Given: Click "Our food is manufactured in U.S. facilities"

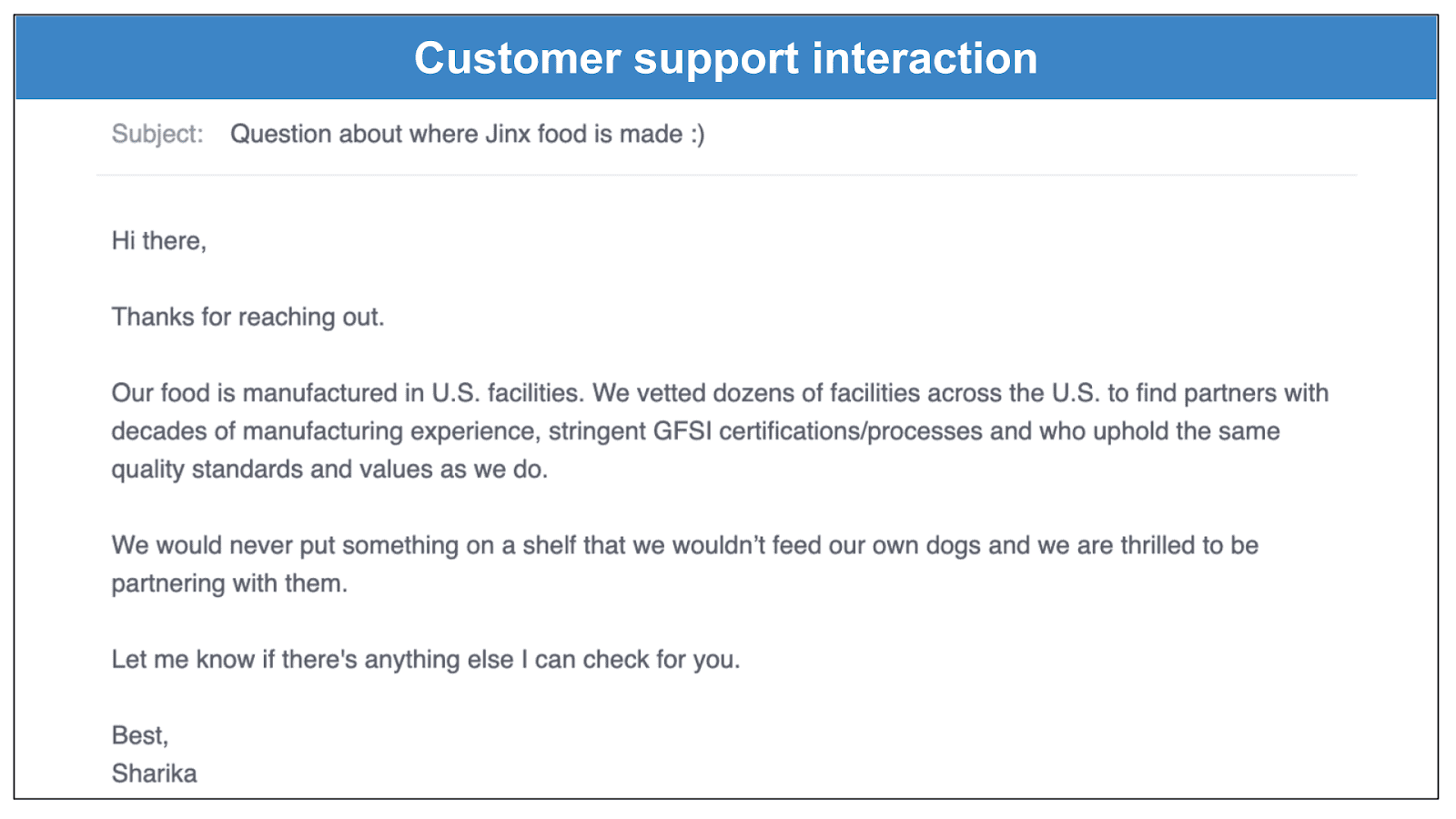Looking at the screenshot, I should tap(347, 393).
